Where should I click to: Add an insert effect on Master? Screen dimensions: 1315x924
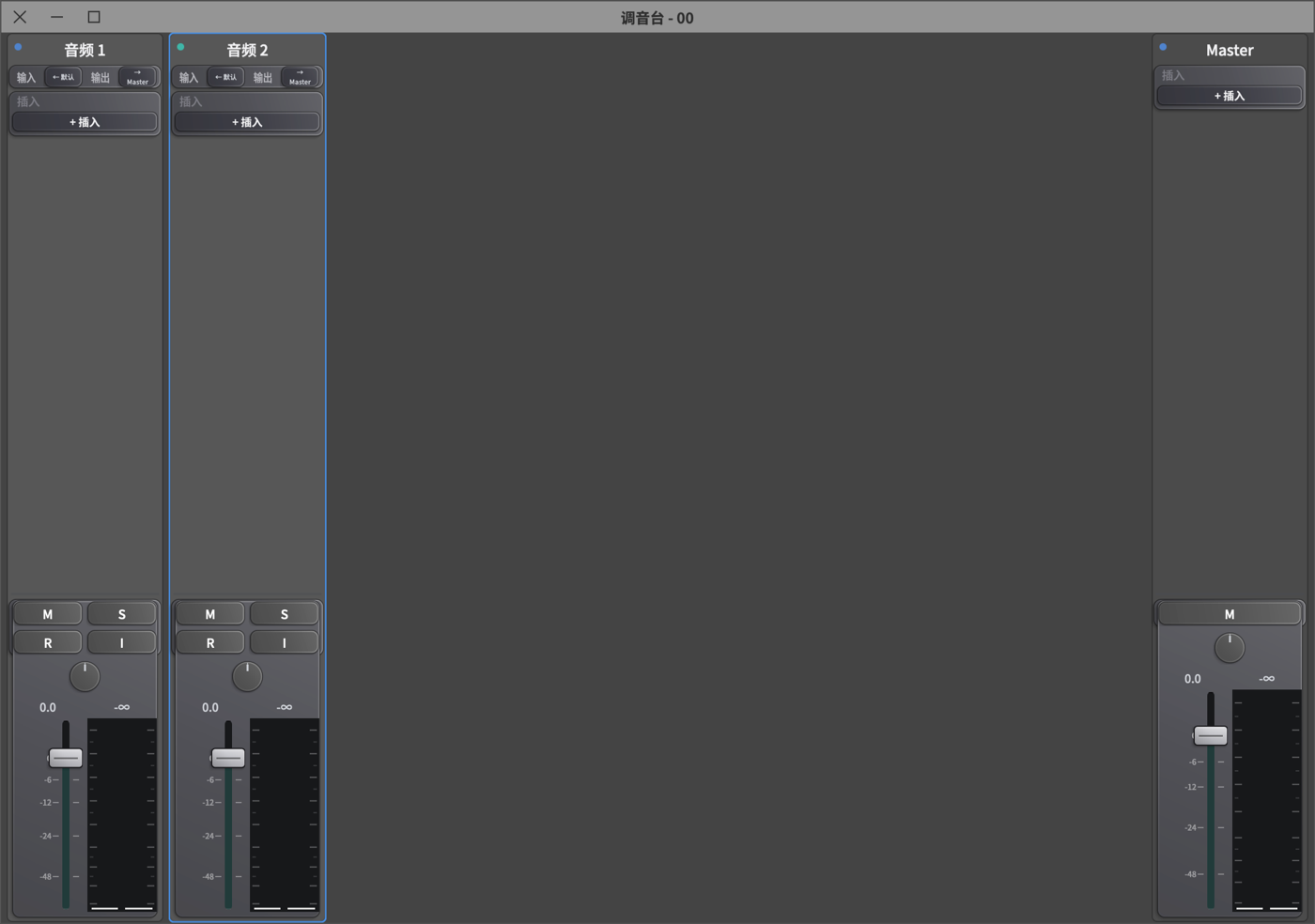point(1230,96)
